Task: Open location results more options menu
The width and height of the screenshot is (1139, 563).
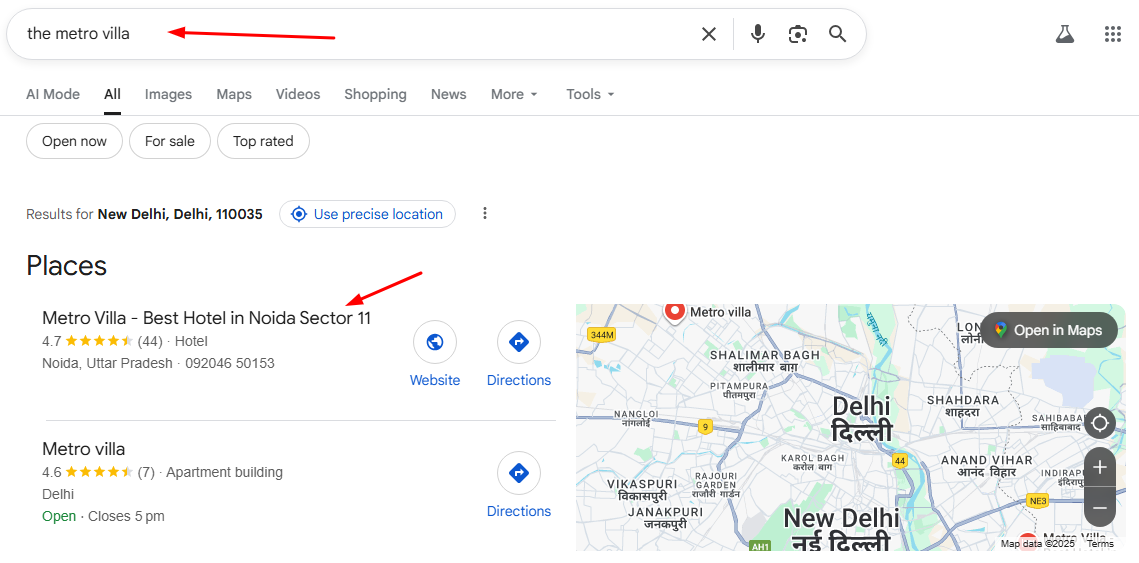Action: (485, 213)
